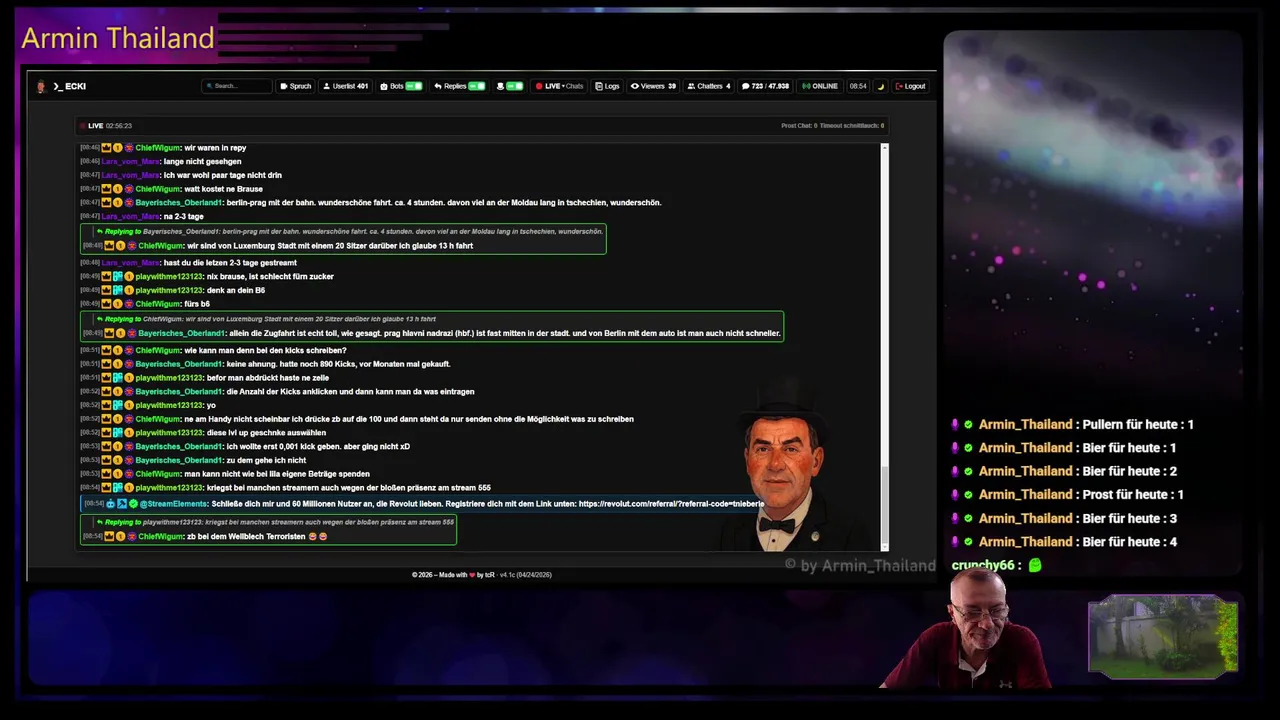Click the Viewers 39 counter

[x=653, y=86]
